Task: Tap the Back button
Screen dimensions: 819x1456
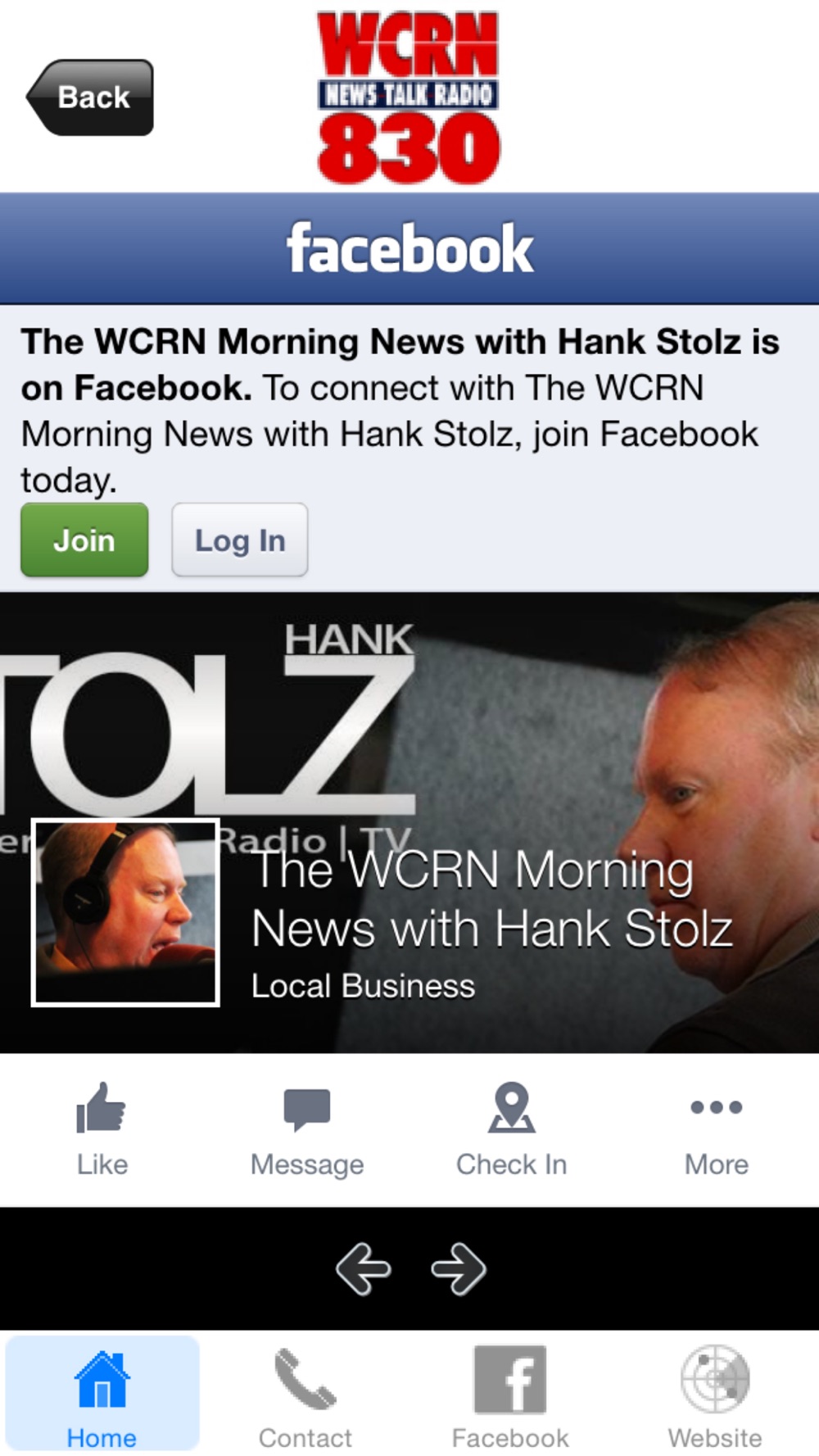Action: (90, 97)
